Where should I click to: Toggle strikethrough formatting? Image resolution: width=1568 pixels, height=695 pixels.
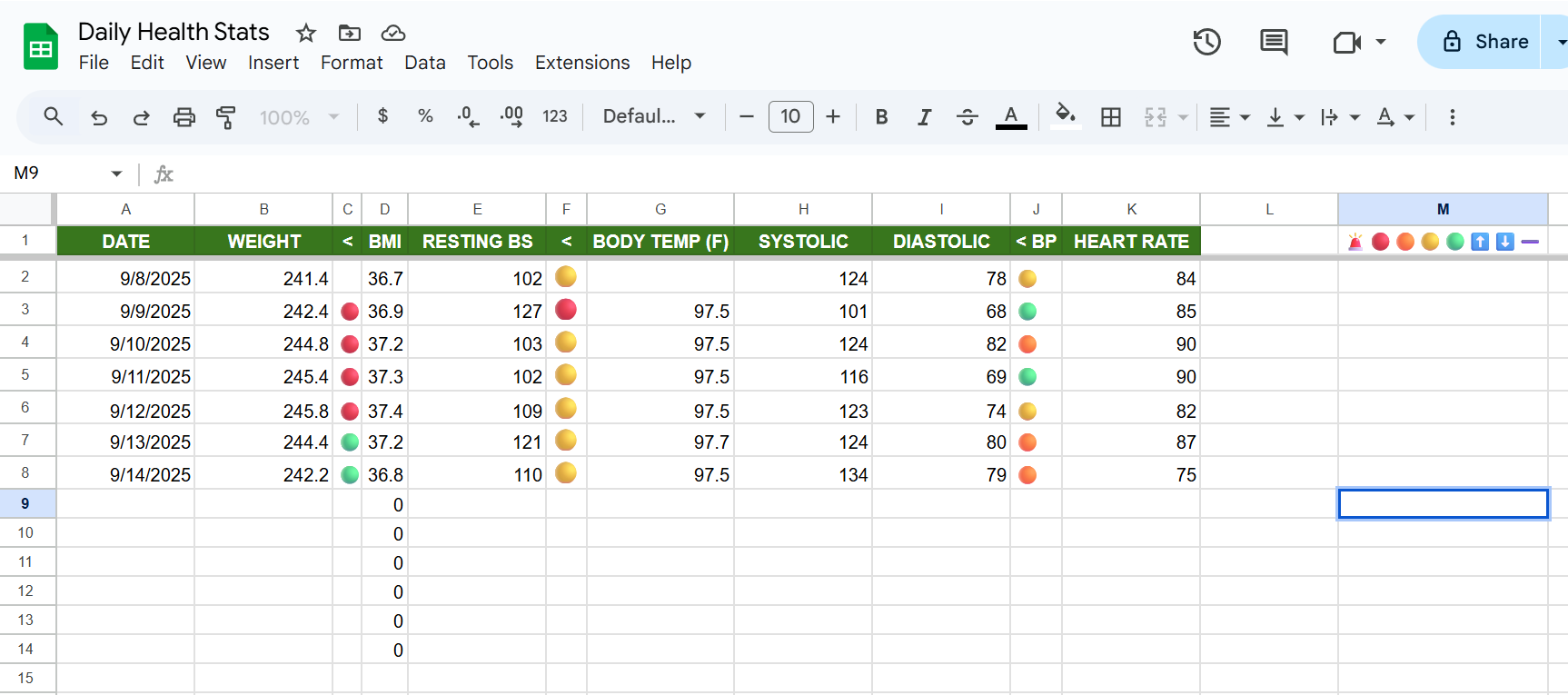(967, 117)
